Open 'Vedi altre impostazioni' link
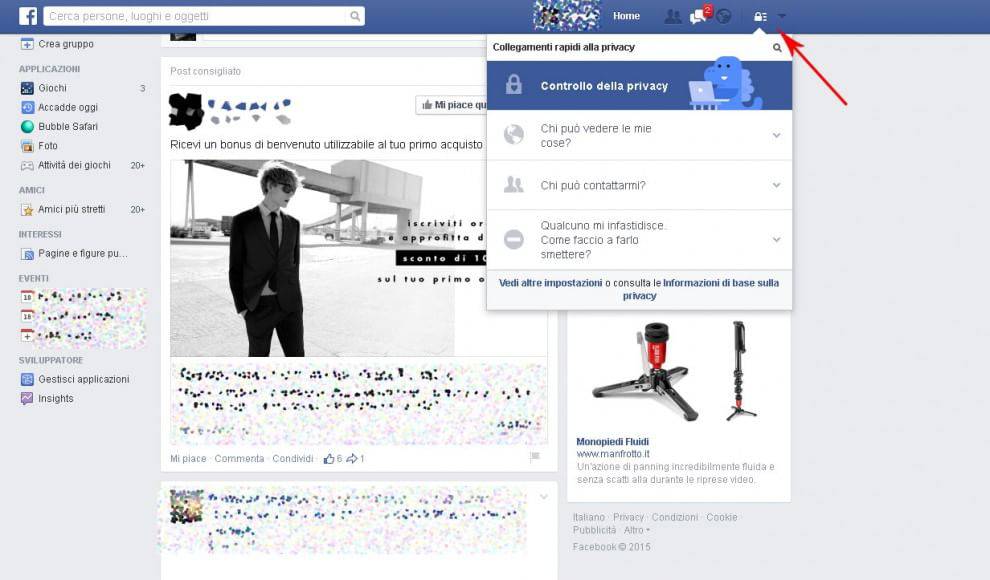This screenshot has width=990, height=580. [x=550, y=283]
